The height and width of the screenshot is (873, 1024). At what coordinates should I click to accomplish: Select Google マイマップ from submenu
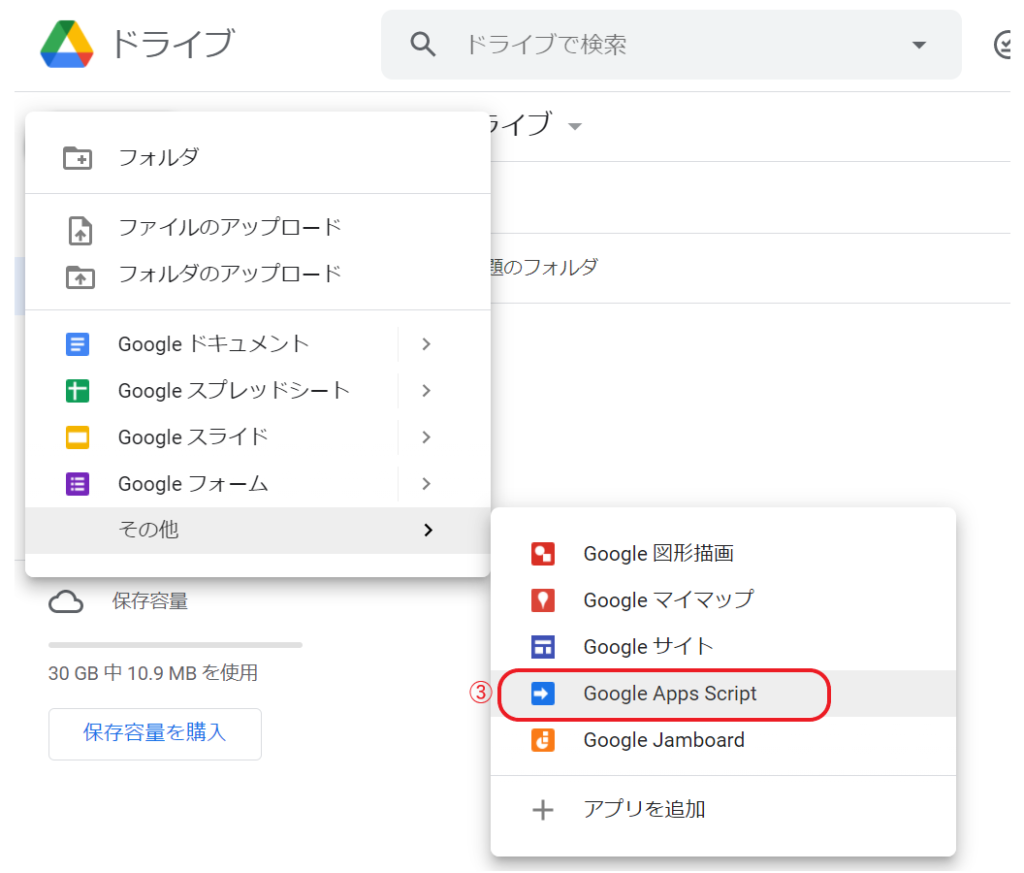tap(723, 600)
